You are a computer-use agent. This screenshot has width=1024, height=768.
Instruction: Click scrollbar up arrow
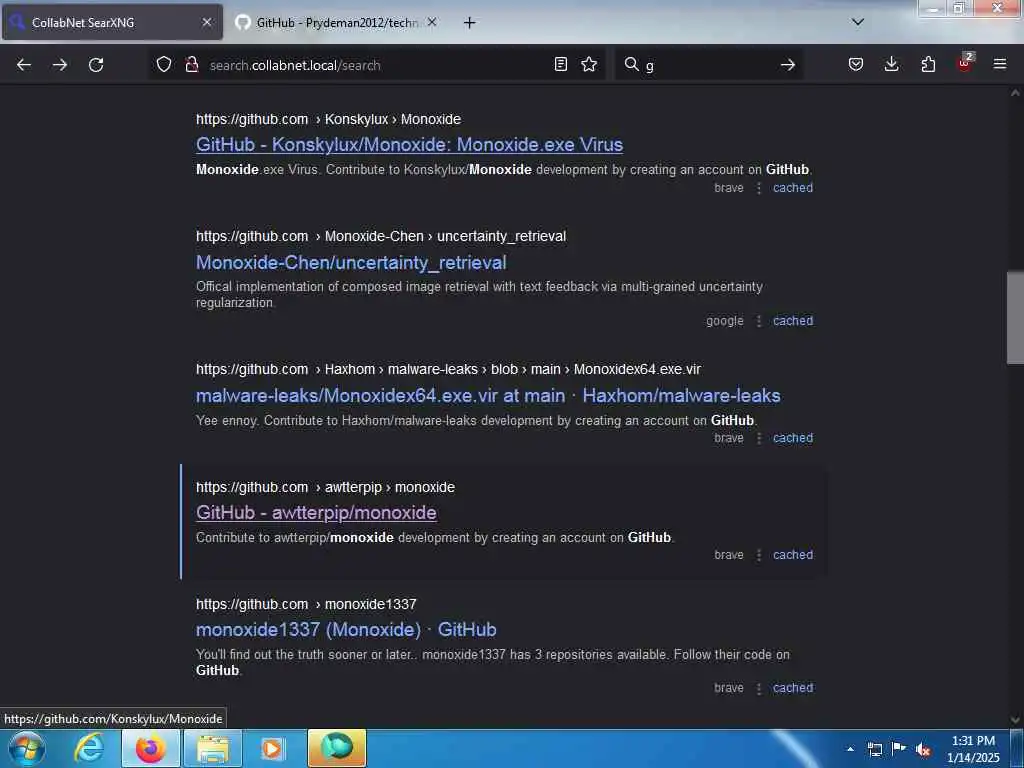1015,93
